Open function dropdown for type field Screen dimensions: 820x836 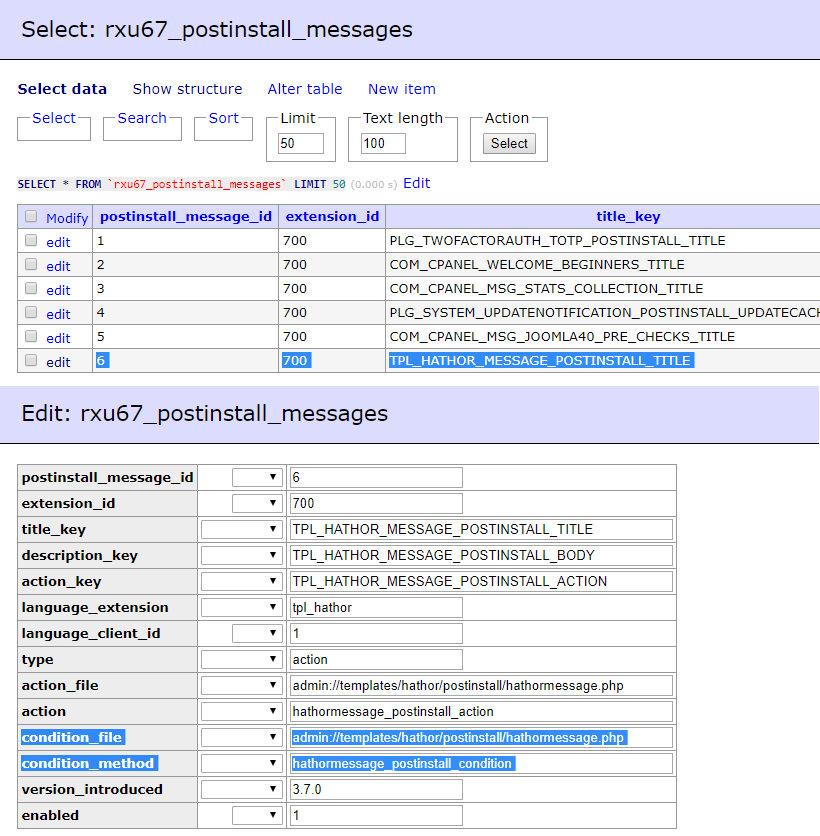(x=242, y=660)
